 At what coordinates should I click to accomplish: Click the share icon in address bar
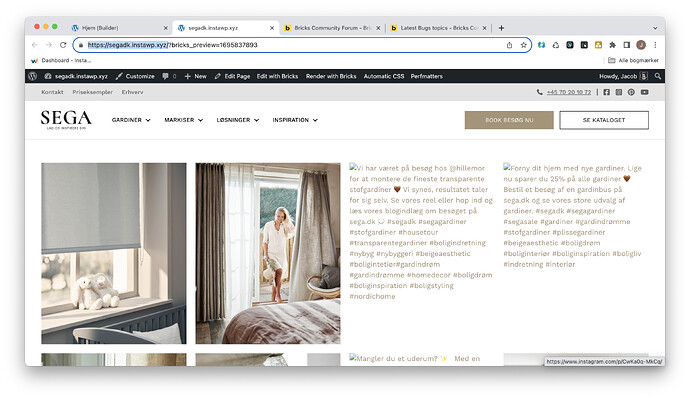coord(509,45)
